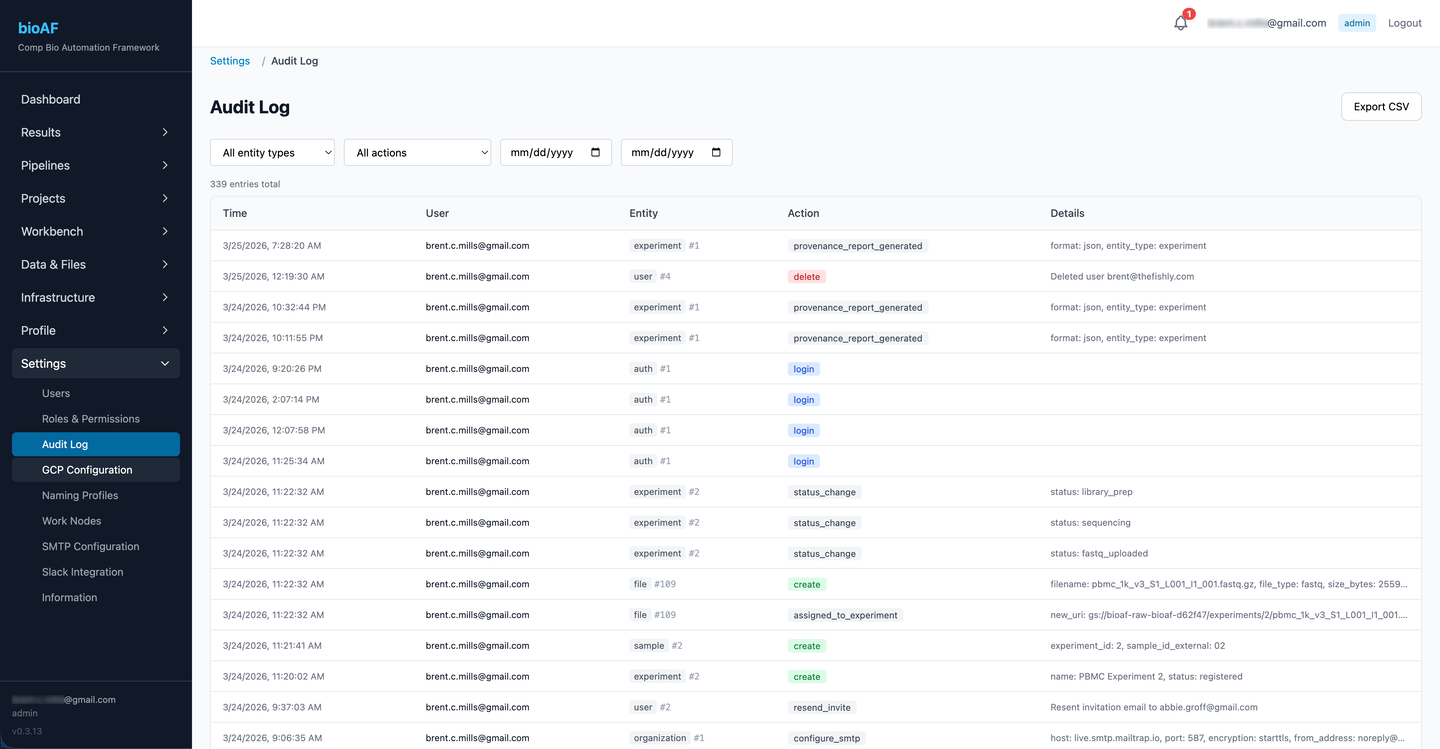1440x749 pixels.
Task: Open Naming Profiles page
Action: click(96, 495)
